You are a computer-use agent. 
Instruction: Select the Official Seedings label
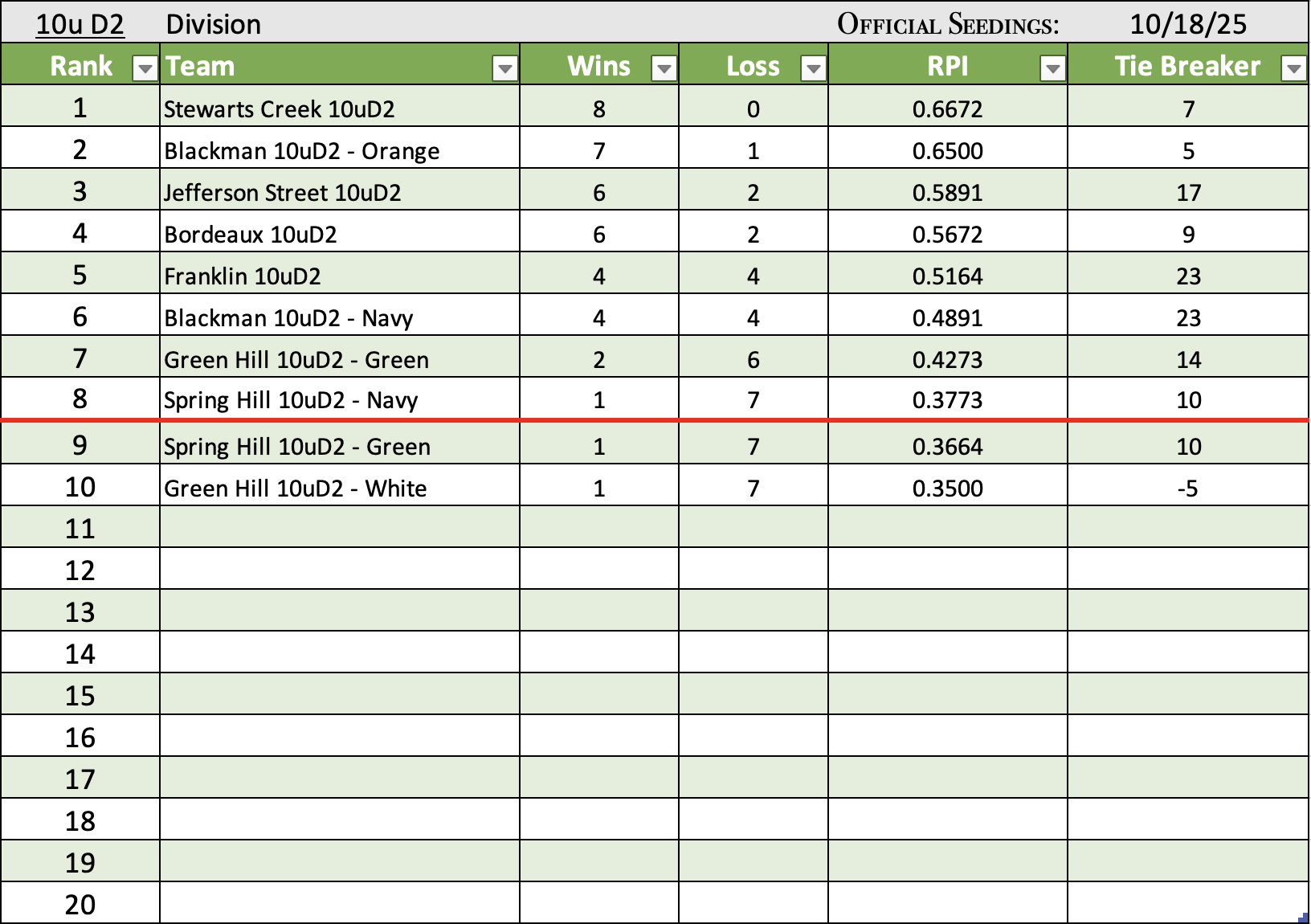[x=947, y=24]
